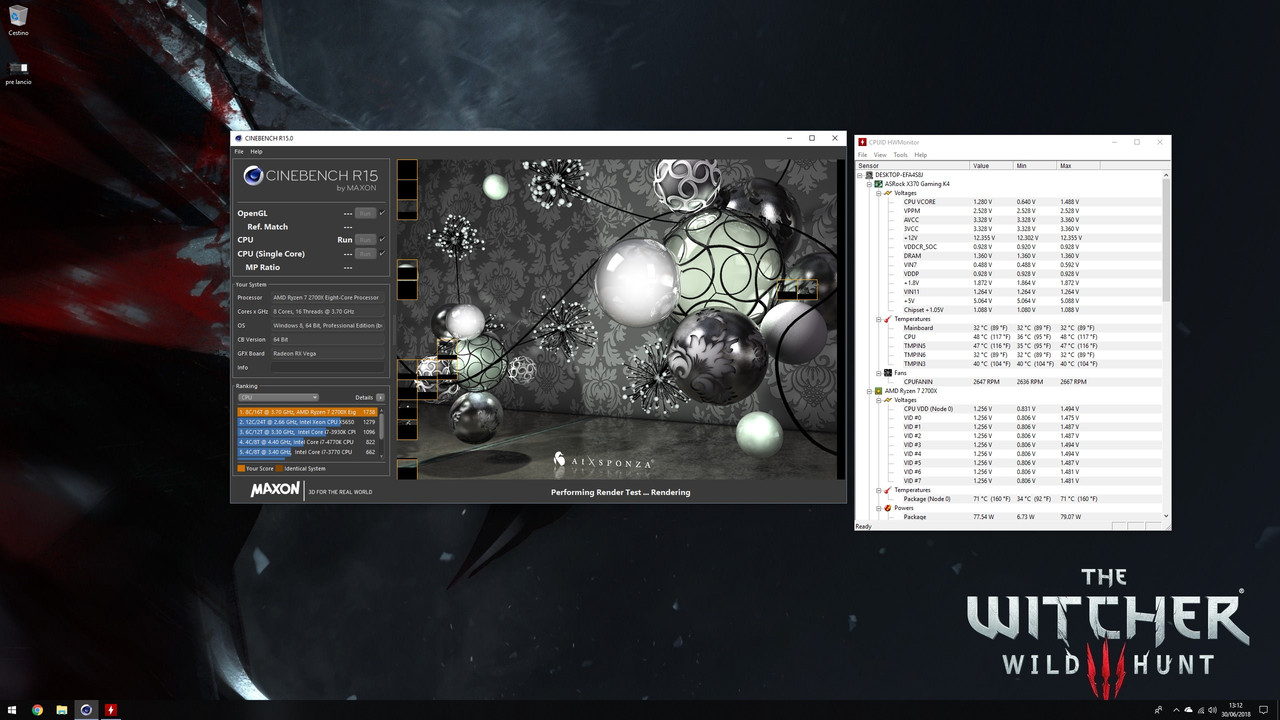
Task: Open Google Chrome from the taskbar
Action: click(x=37, y=710)
